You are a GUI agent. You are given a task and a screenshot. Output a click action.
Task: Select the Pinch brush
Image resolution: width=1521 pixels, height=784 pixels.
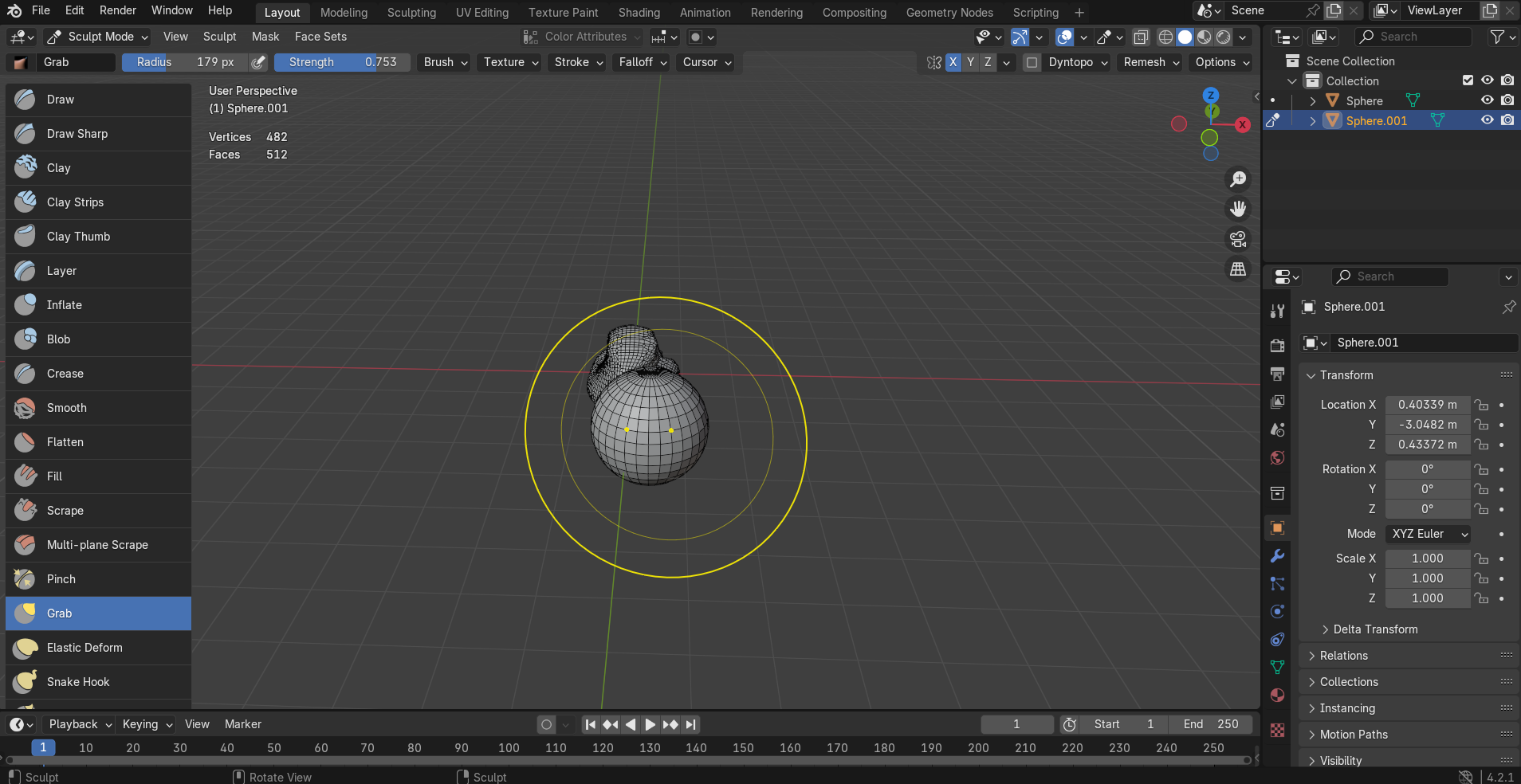(x=98, y=579)
